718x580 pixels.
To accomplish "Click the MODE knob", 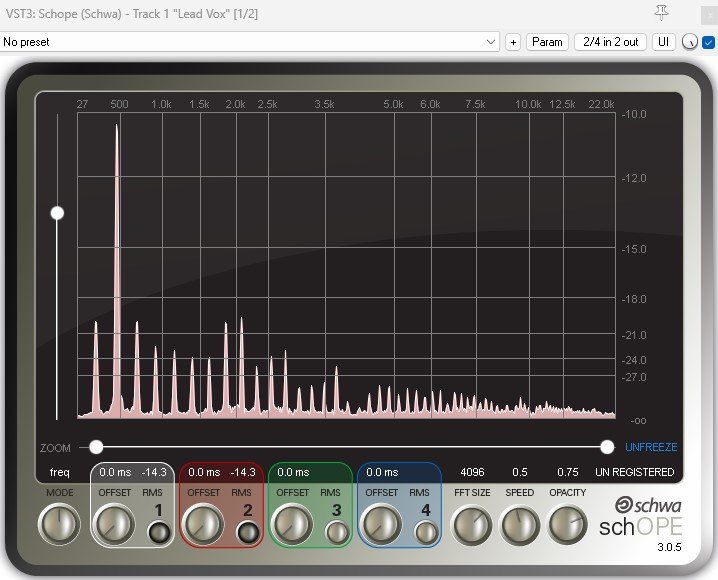I will click(x=59, y=523).
